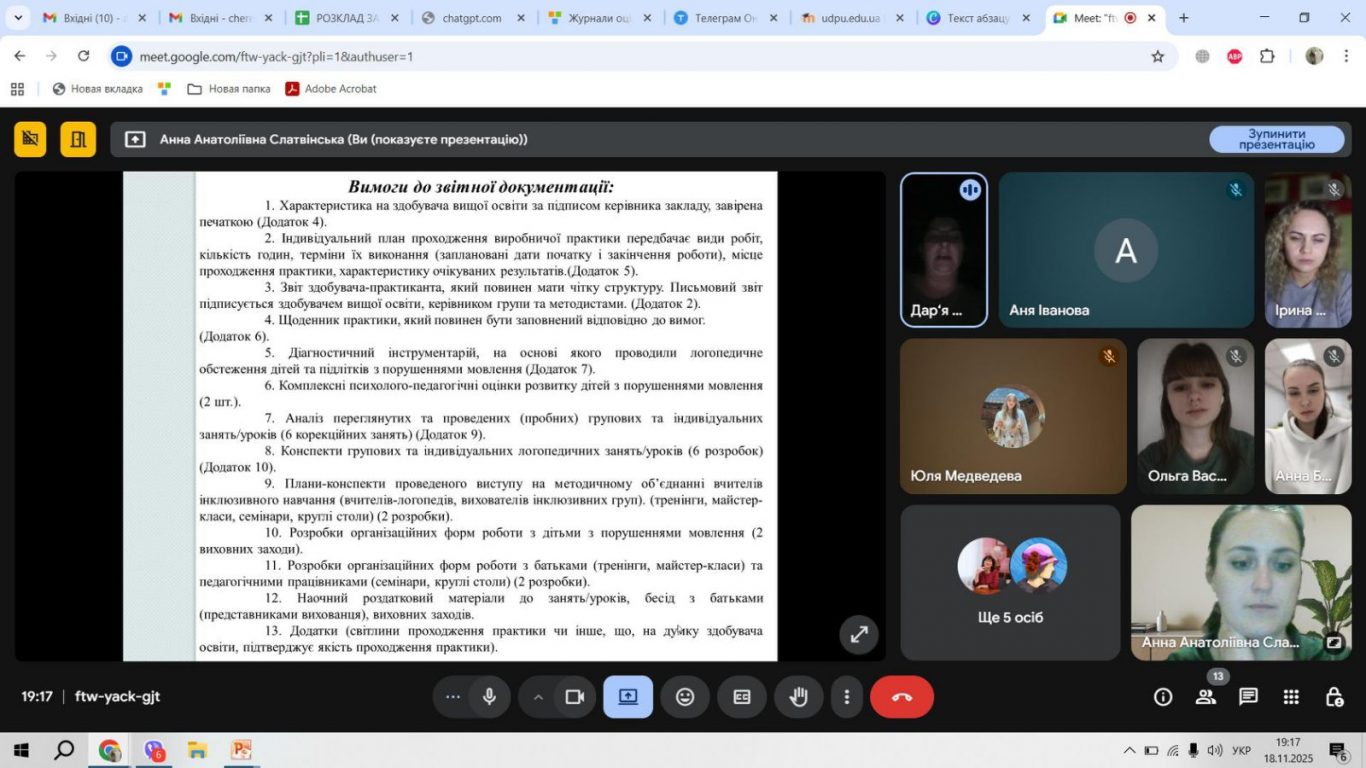Expand the presentation to full screen
1366x768 pixels.
pos(859,634)
